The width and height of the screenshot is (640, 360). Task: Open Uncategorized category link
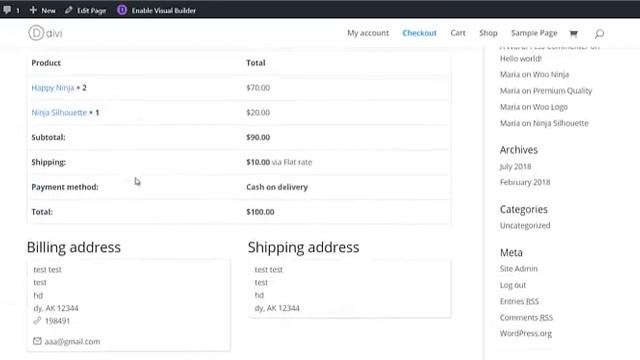coord(525,225)
